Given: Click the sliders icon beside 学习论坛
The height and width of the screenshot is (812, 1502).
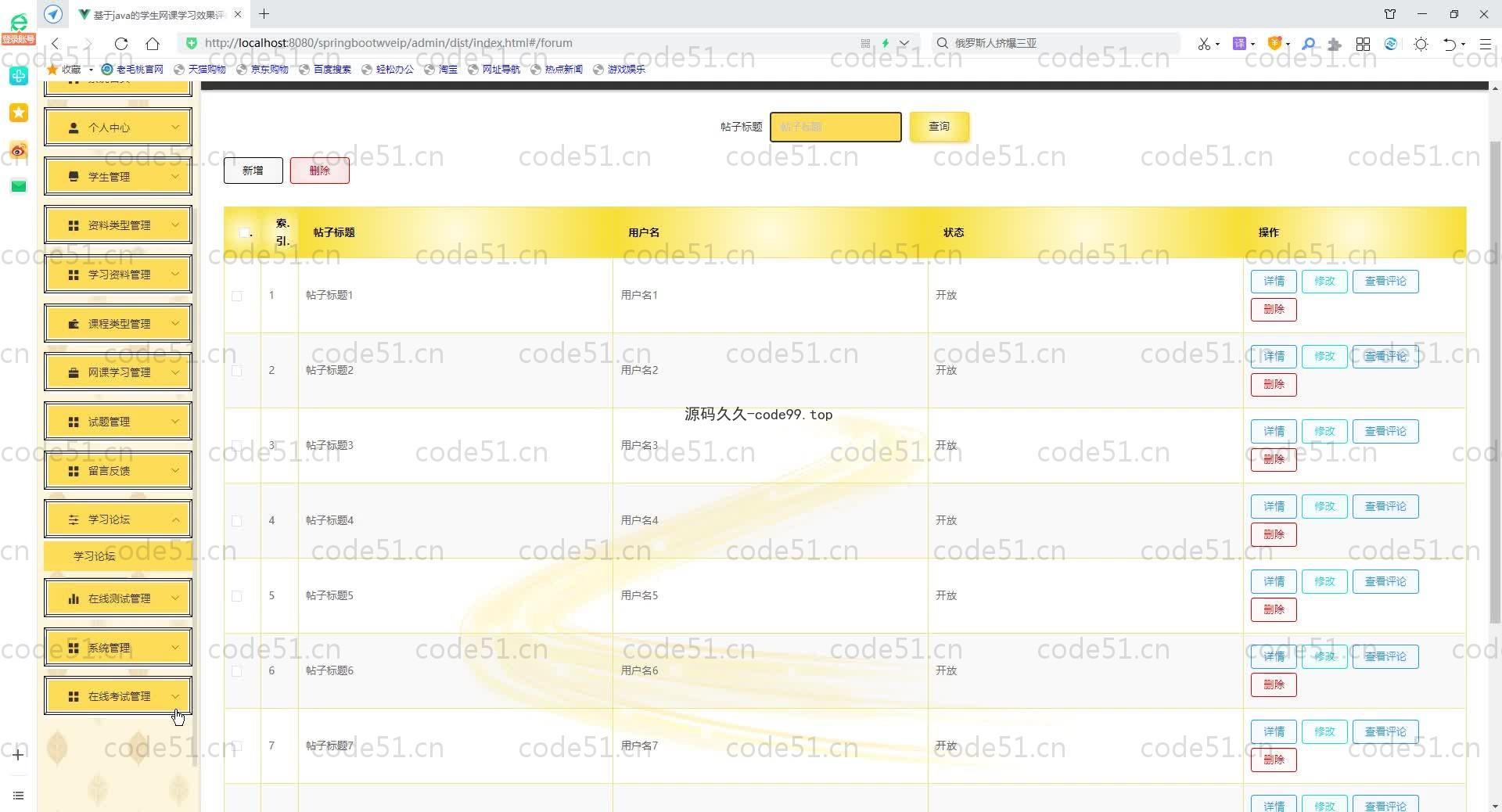Looking at the screenshot, I should coord(74,519).
